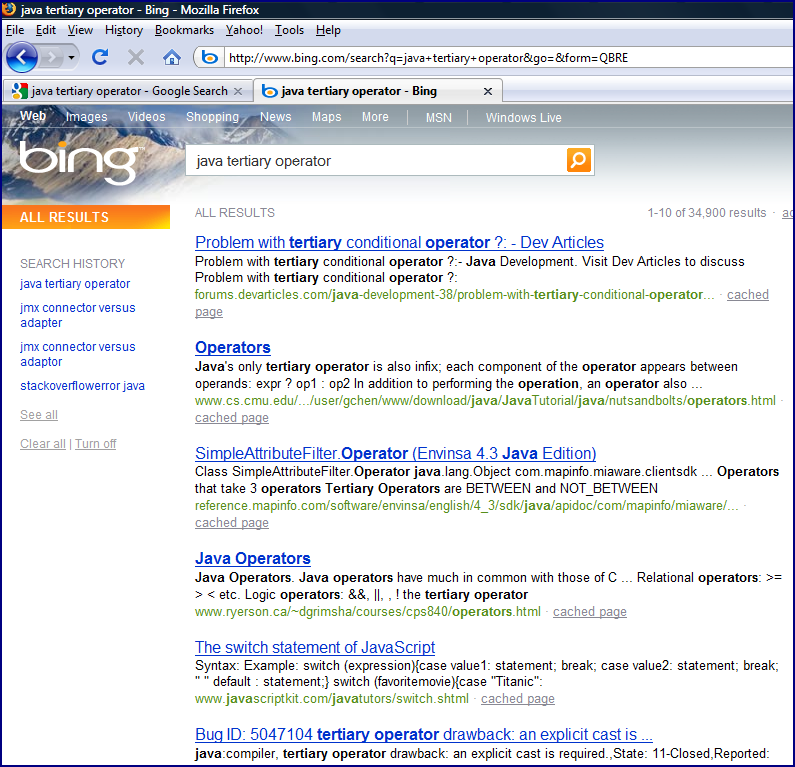Click the Web link in Bing's top navigation

click(x=33, y=116)
